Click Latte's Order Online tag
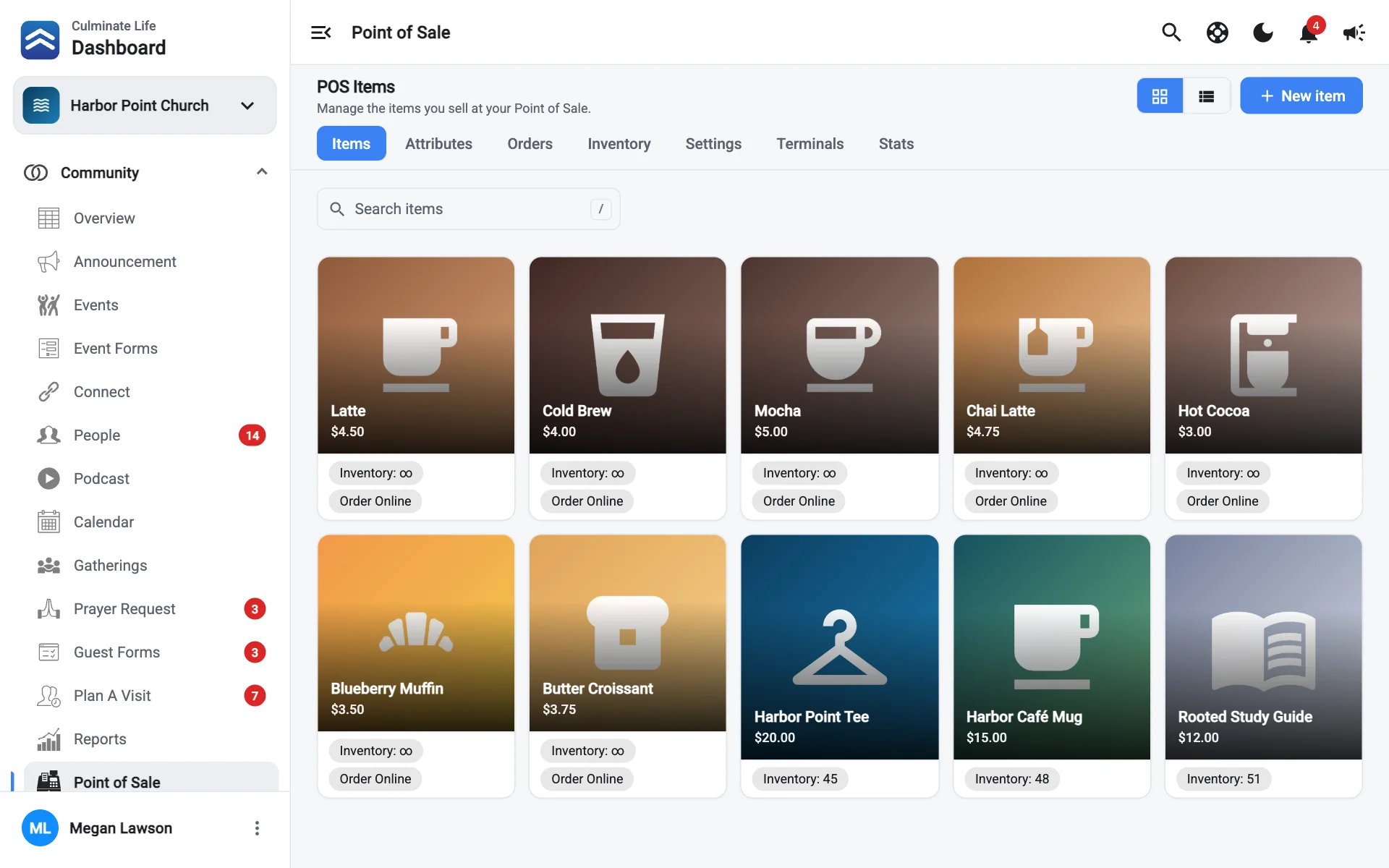 375,501
